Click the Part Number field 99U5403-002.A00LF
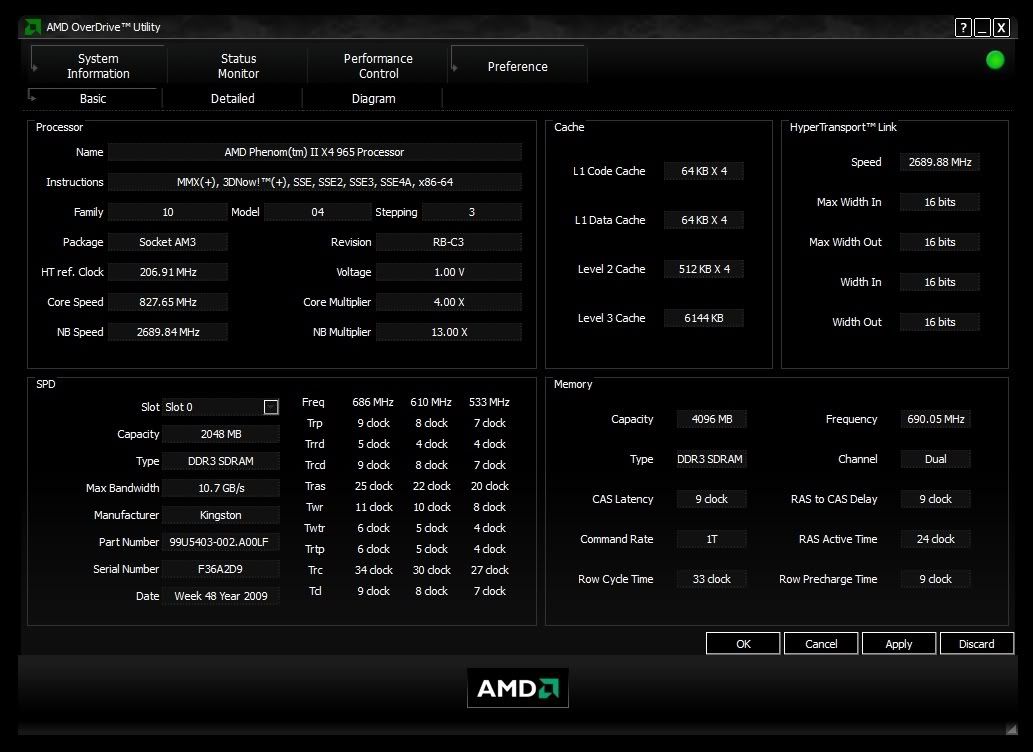Screen dimensions: 1033x752 click(x=220, y=542)
